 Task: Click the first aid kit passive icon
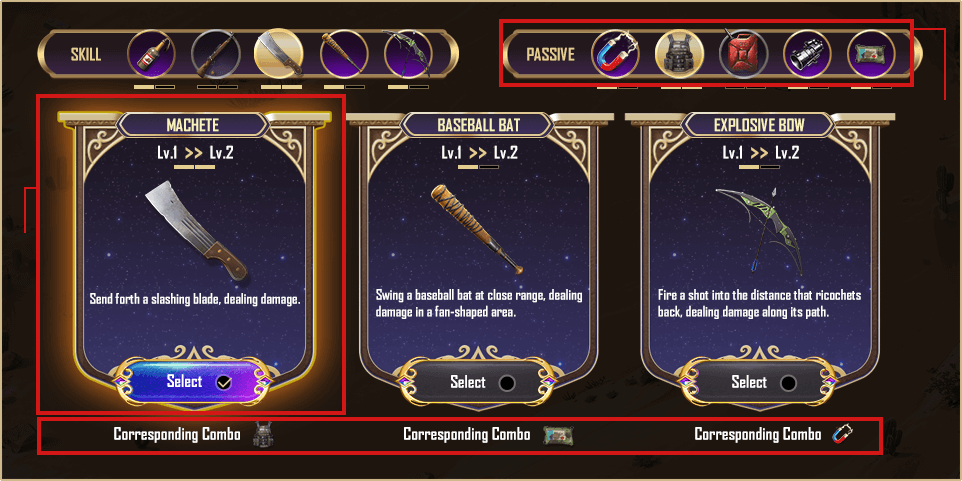pyautogui.click(x=871, y=55)
